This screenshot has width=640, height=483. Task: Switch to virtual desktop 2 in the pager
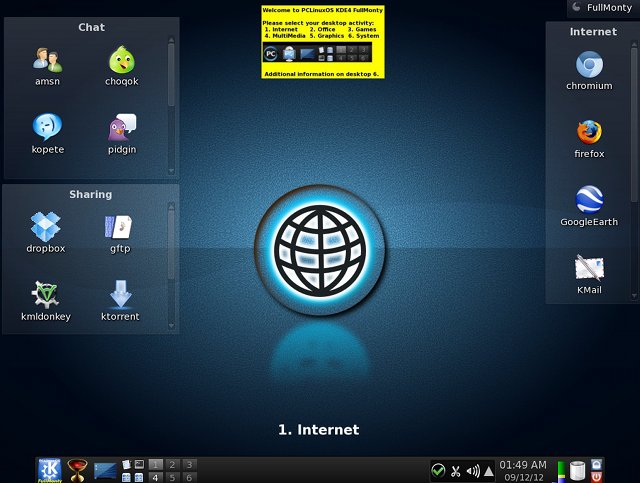coord(172,464)
